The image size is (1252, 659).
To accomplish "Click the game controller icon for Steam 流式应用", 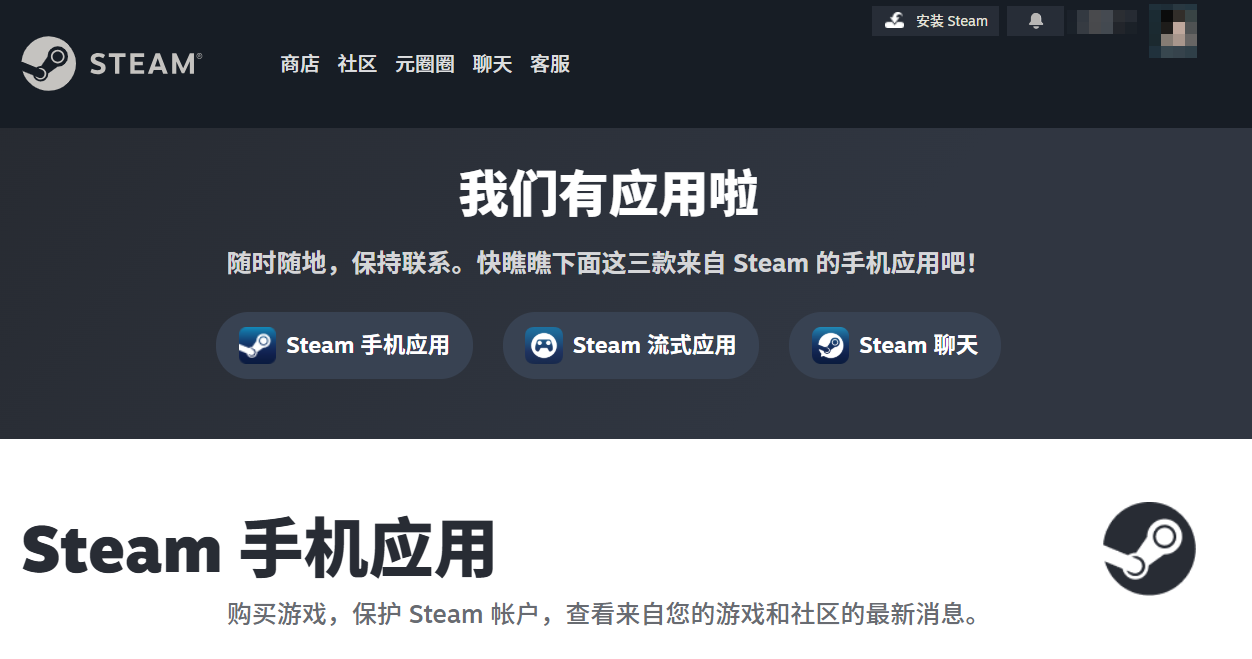I will click(542, 345).
